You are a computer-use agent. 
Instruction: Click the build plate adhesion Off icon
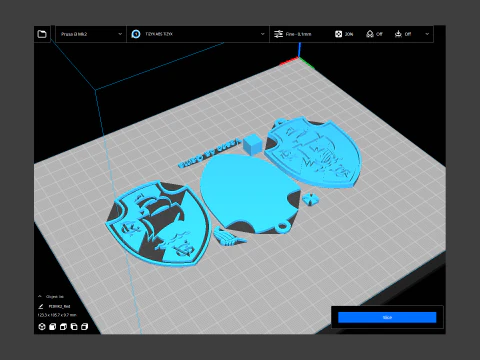coord(398,34)
